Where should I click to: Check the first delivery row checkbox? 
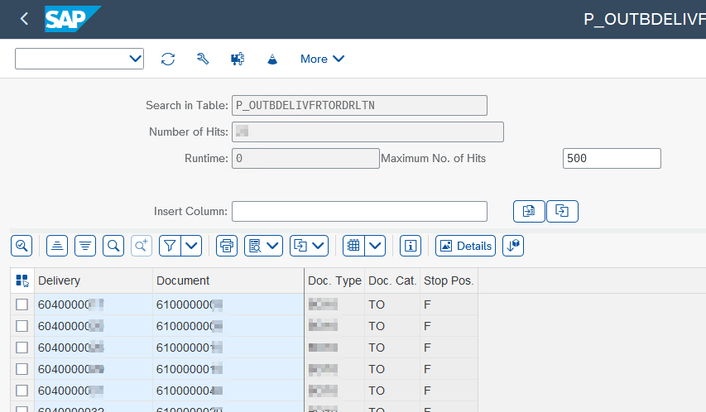22,304
